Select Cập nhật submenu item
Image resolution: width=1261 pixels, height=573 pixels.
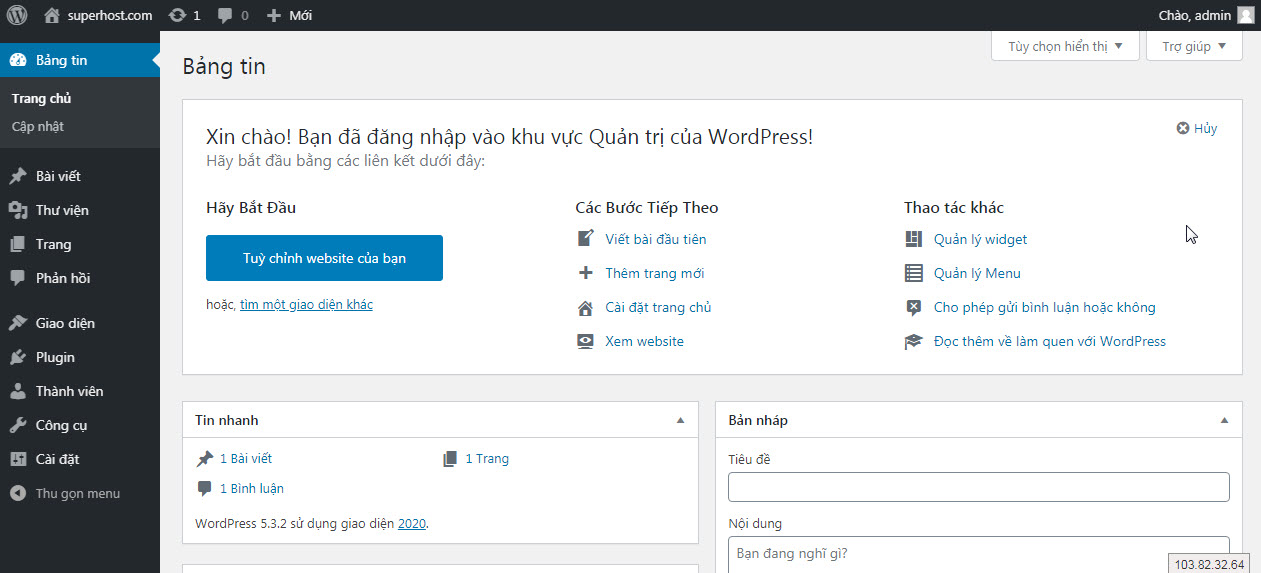(38, 127)
